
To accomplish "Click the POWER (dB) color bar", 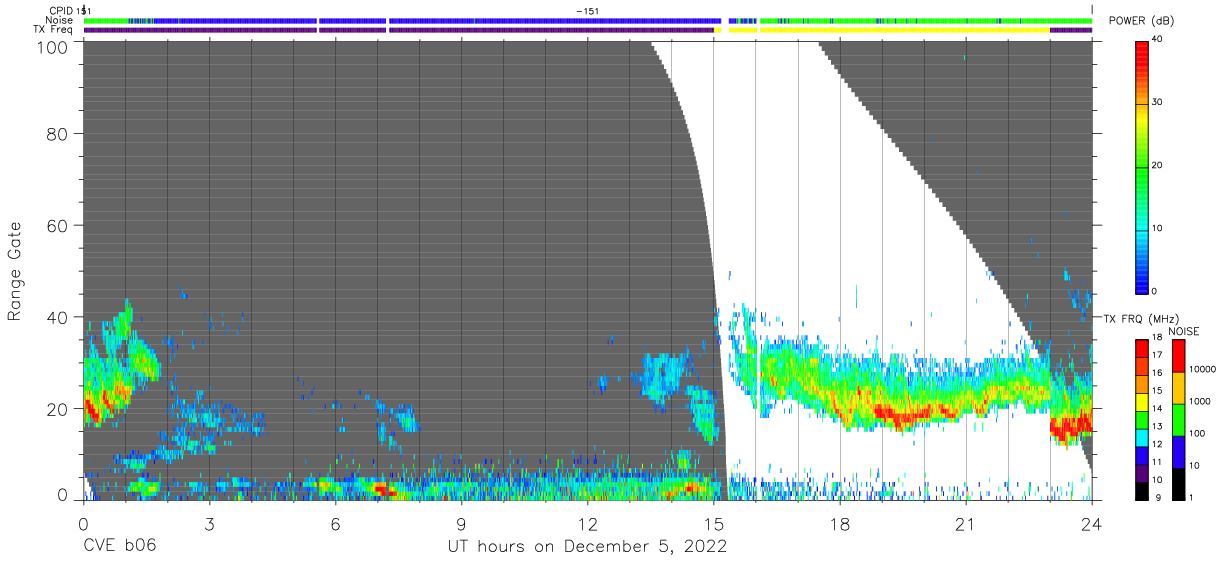I will click(x=1142, y=166).
